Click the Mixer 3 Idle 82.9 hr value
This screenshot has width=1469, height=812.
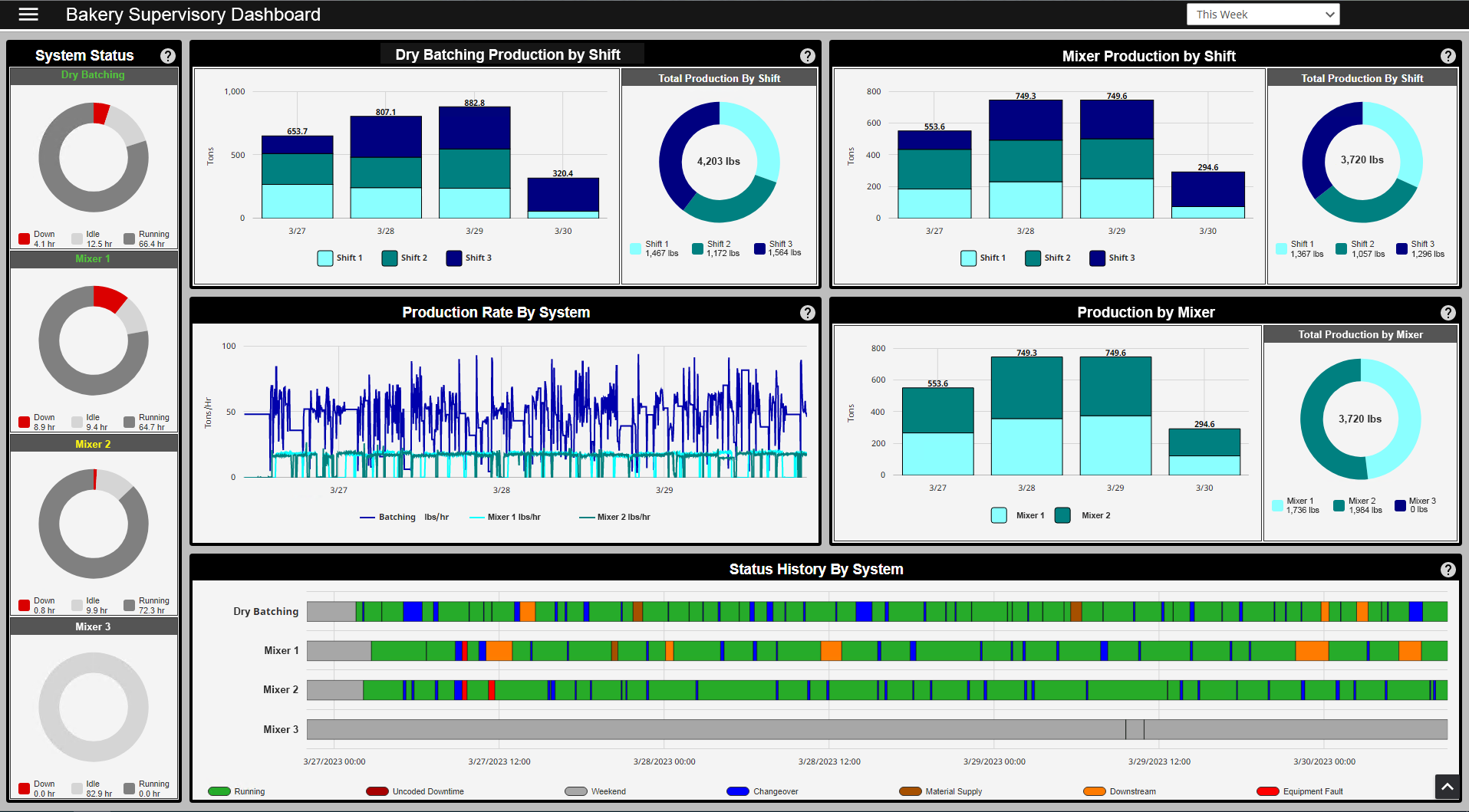pyautogui.click(x=99, y=794)
